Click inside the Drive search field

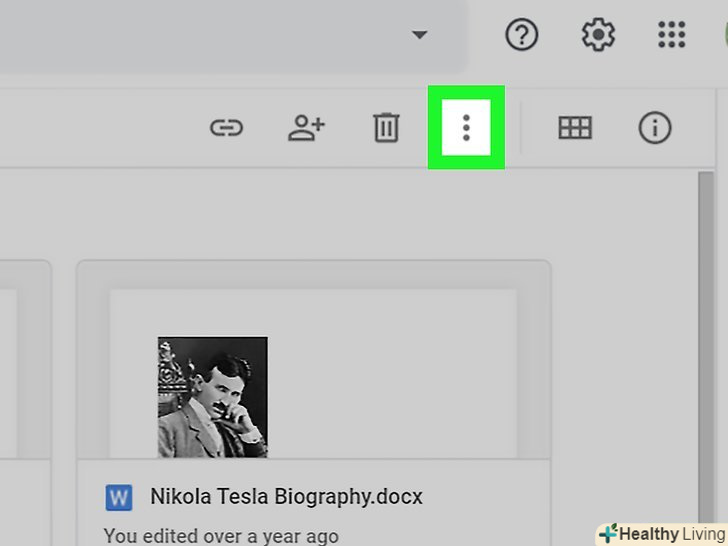200,36
